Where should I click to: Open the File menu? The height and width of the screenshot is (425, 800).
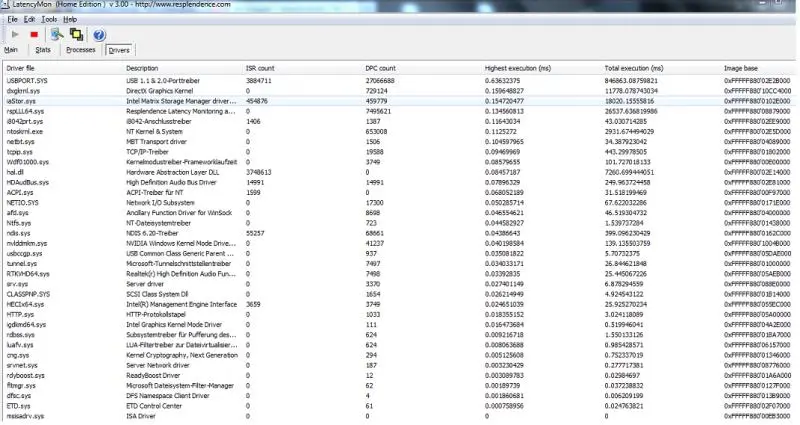[10, 19]
